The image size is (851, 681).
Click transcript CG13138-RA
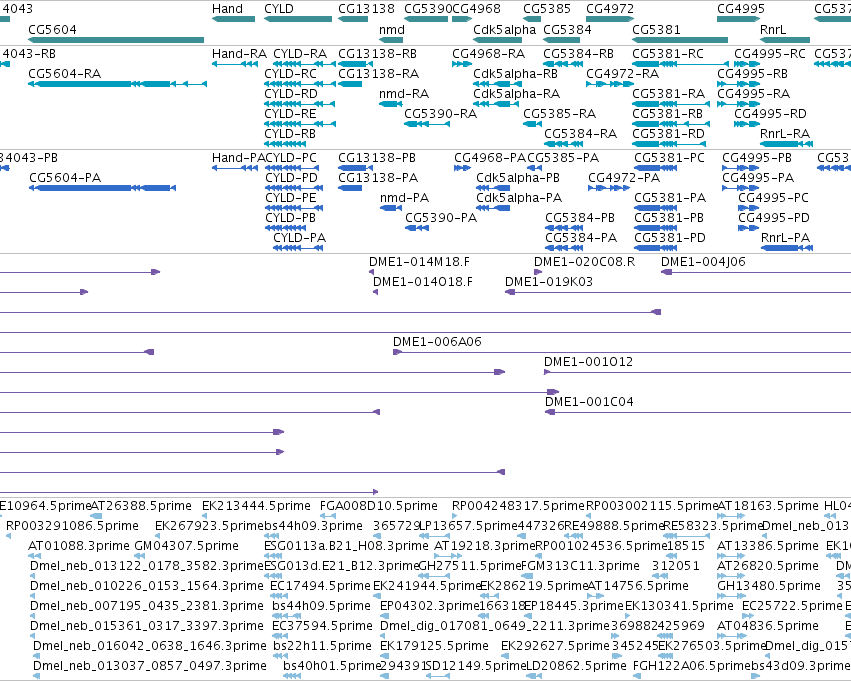coord(379,74)
